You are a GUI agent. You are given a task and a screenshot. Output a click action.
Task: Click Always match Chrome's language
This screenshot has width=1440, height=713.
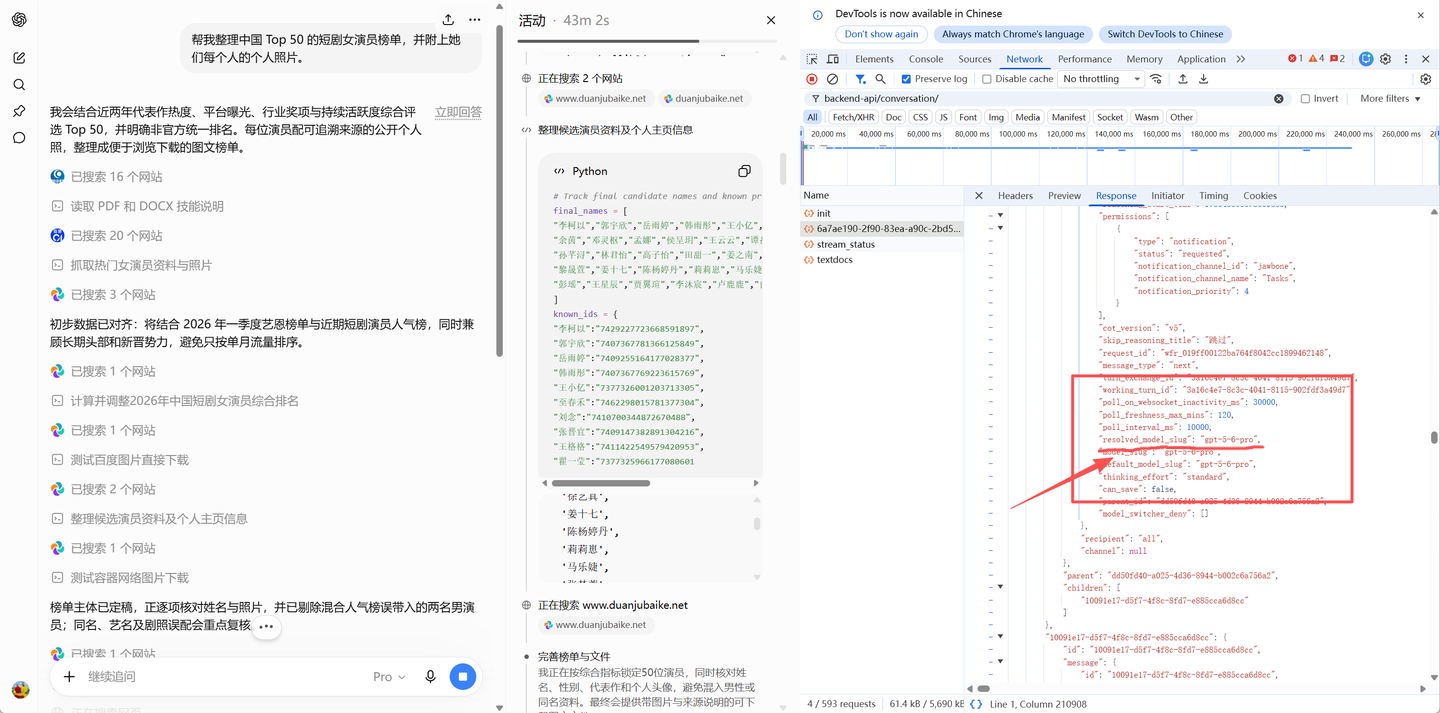(1013, 34)
